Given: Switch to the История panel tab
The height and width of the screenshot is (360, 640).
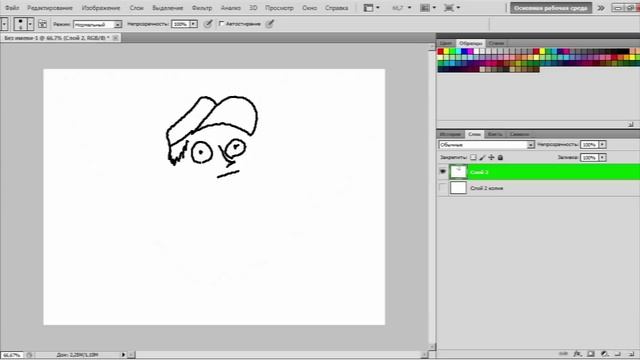Looking at the screenshot, I should (450, 134).
